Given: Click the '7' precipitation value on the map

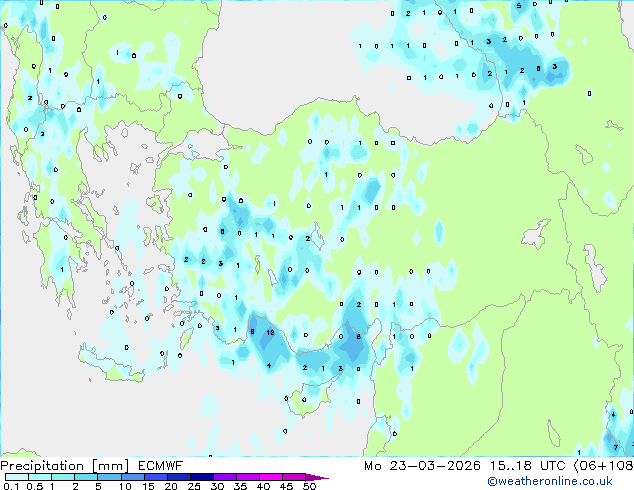Looking at the screenshot, I should [x=615, y=447].
